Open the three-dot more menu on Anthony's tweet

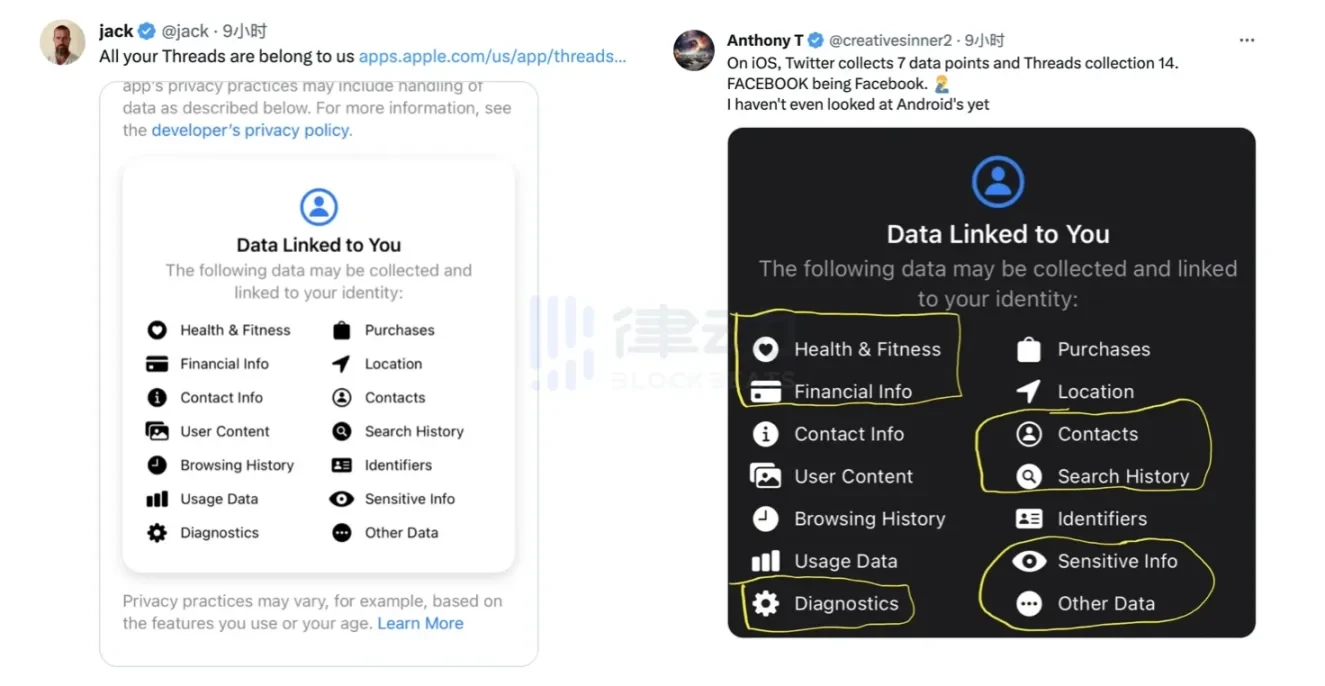(1246, 40)
